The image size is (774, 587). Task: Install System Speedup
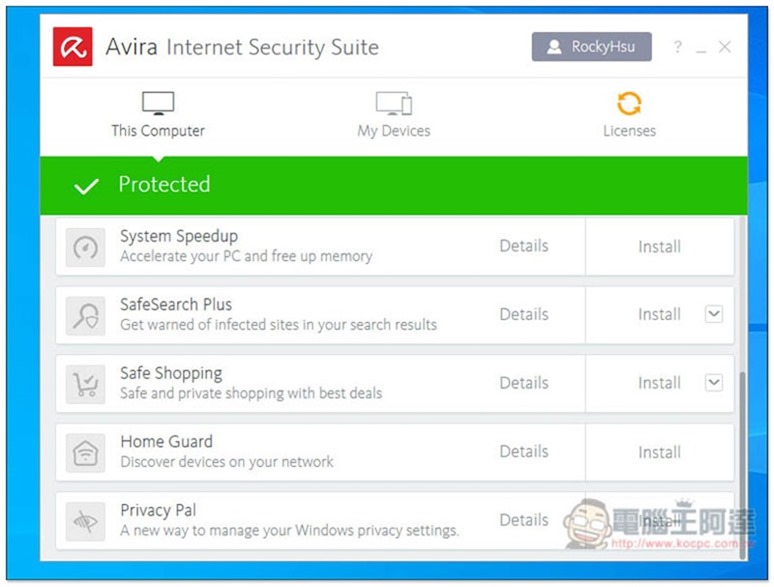point(659,246)
